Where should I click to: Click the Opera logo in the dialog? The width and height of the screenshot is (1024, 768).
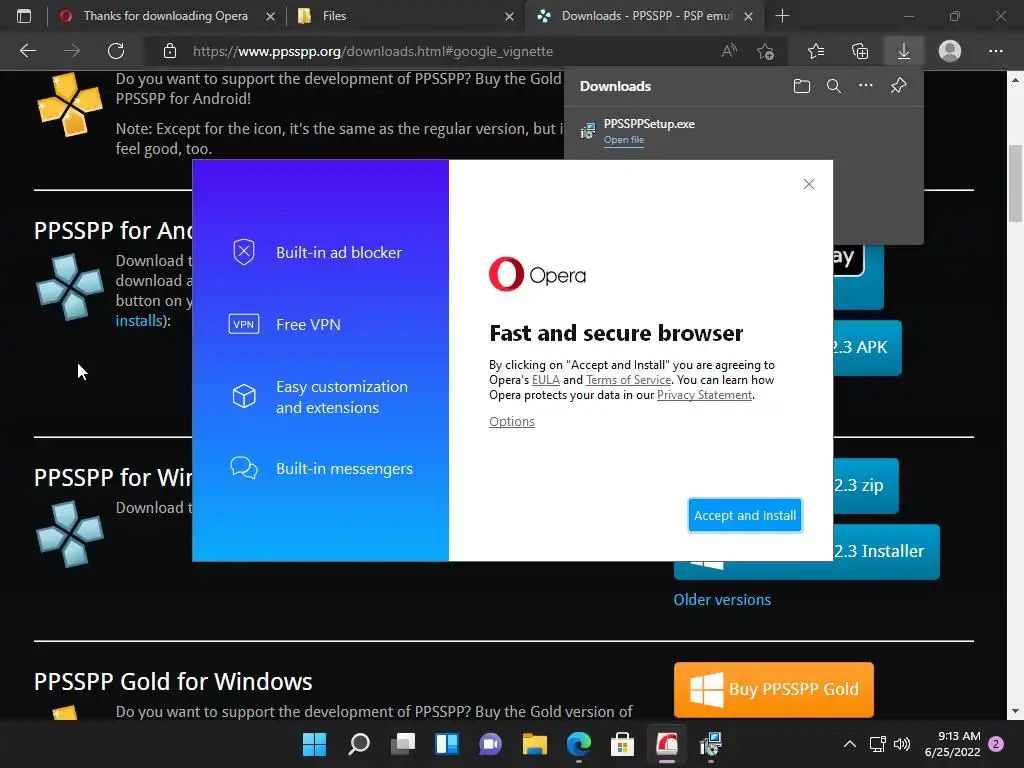[537, 274]
